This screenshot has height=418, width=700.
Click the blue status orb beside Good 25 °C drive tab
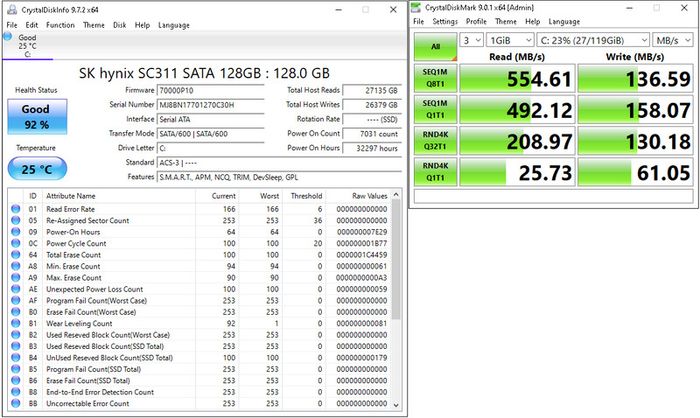[x=8, y=37]
